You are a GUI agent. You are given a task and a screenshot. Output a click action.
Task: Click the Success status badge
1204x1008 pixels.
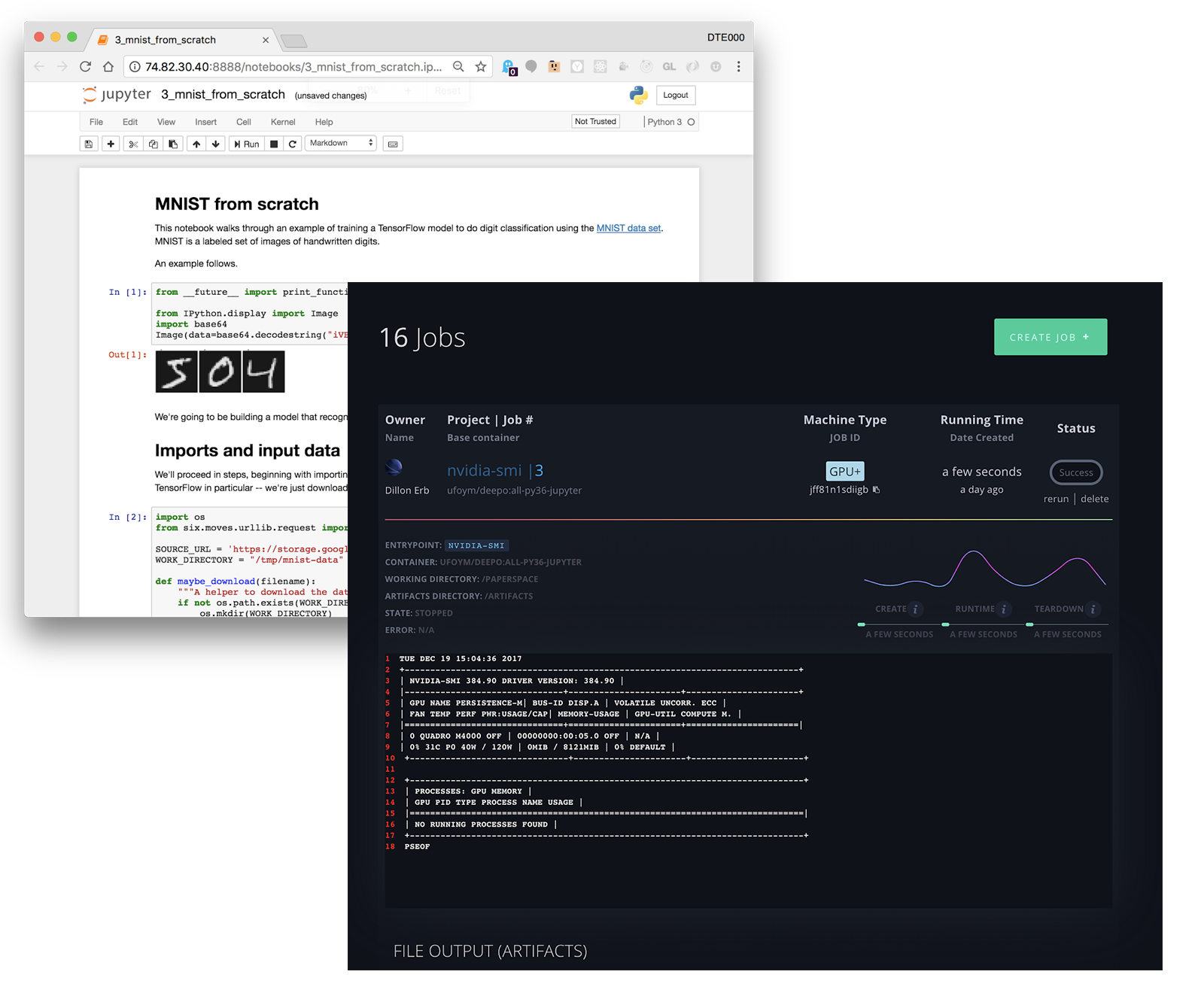tap(1076, 472)
